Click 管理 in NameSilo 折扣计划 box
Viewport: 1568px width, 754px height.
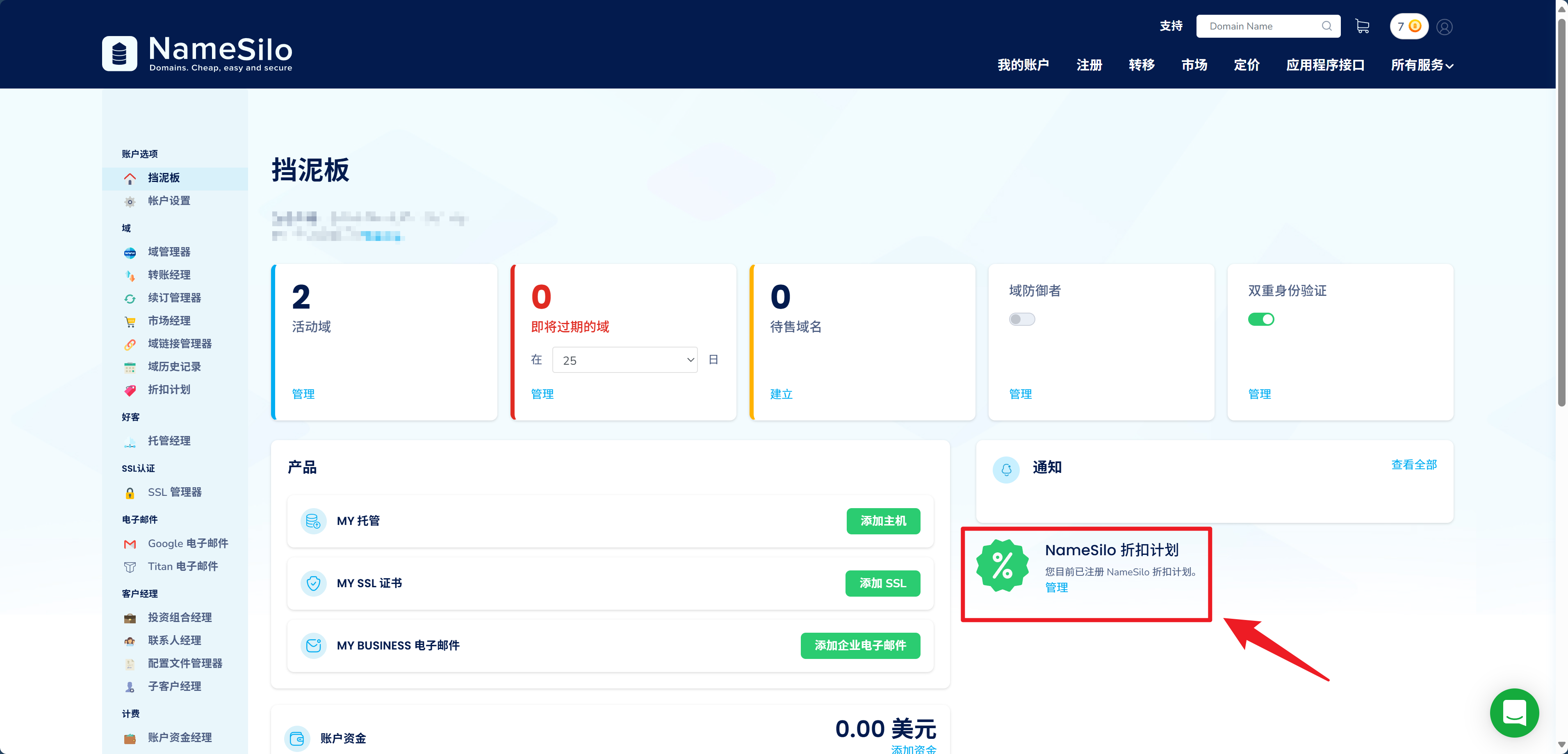click(1057, 588)
